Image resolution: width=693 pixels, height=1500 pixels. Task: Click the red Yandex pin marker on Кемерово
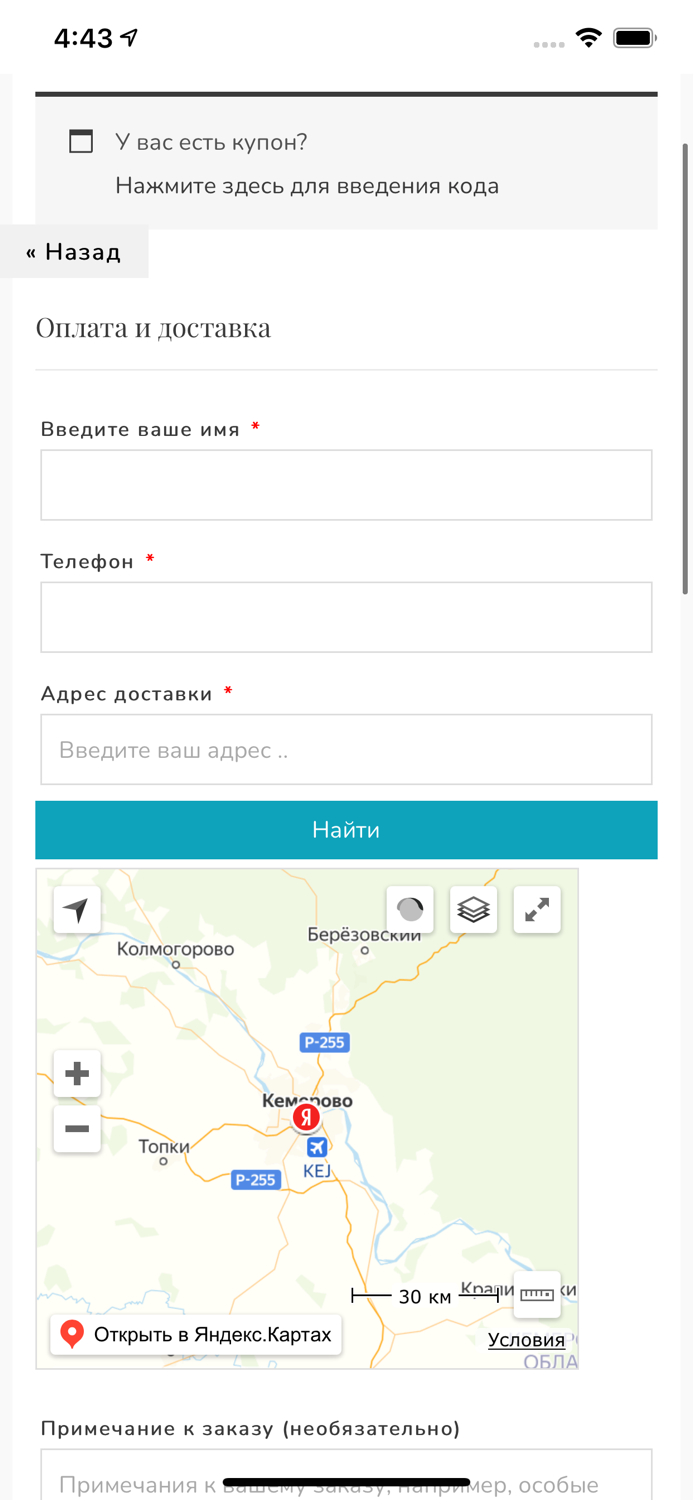pos(304,1120)
